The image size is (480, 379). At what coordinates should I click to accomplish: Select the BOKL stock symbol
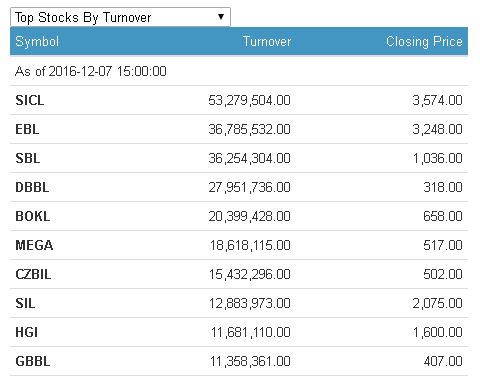(33, 216)
